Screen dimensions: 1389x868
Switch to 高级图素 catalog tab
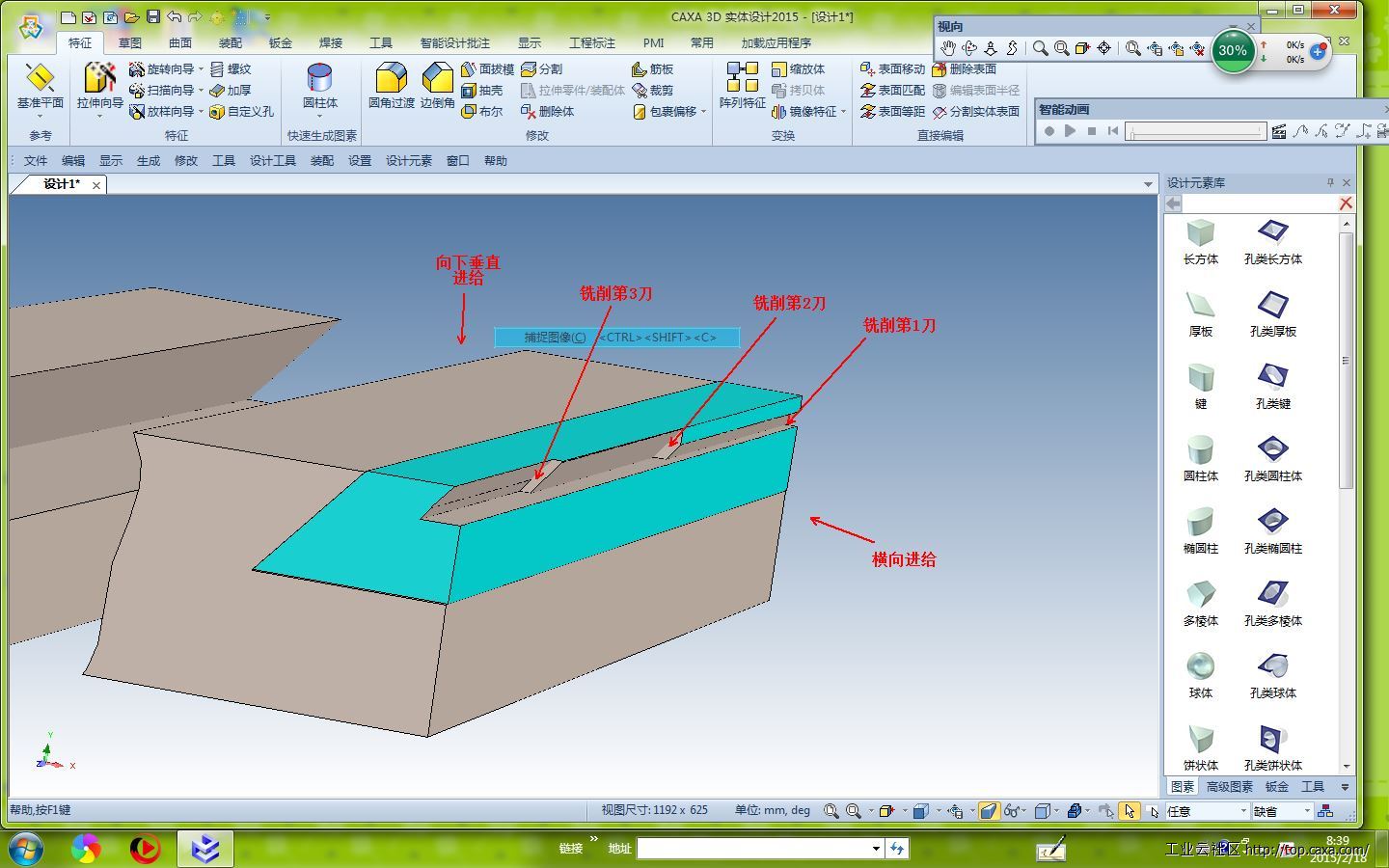coord(1230,787)
